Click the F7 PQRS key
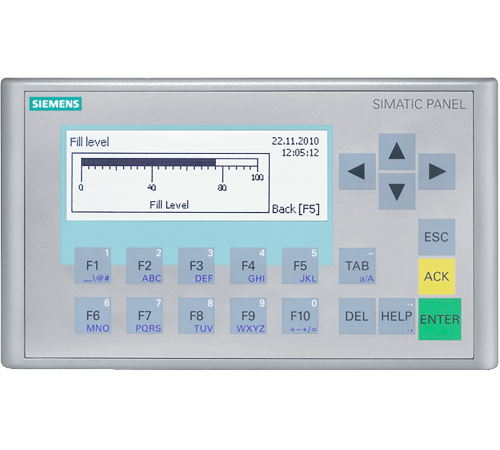 [145, 316]
